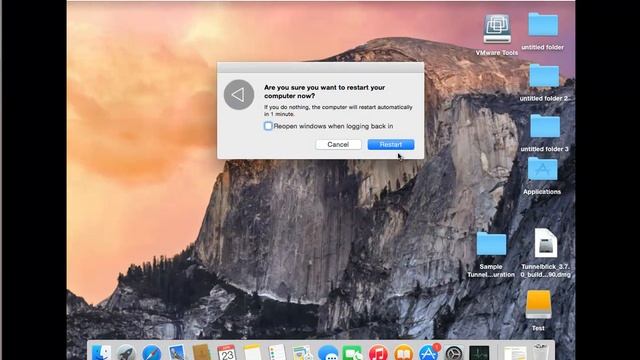The width and height of the screenshot is (640, 360).
Task: Open Finder from the Dock
Action: tap(101, 353)
